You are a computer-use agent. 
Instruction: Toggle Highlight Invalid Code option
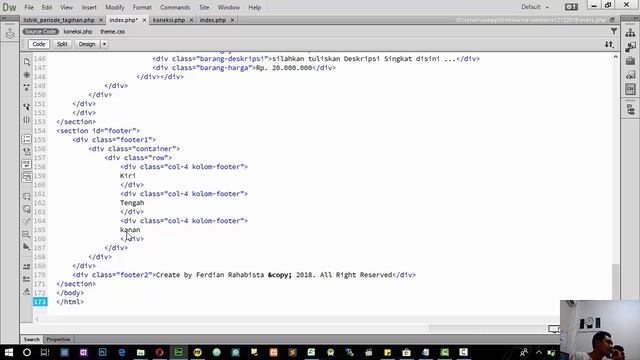(x=27, y=151)
